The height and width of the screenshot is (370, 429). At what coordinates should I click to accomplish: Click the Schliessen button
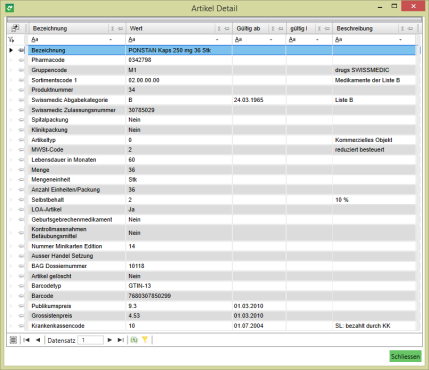(x=405, y=356)
